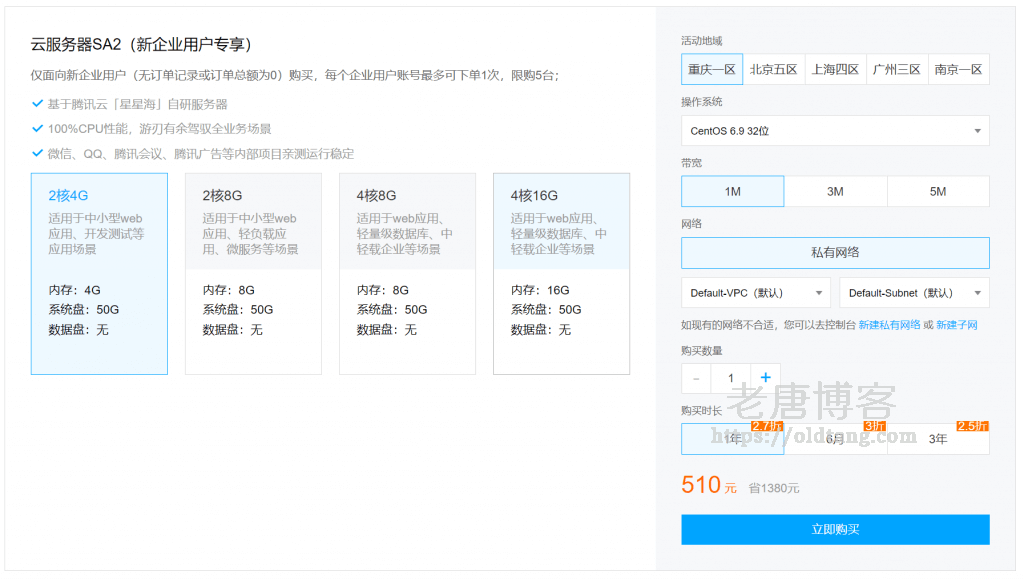
Task: Choose the 4核16G server plan card
Action: point(561,274)
